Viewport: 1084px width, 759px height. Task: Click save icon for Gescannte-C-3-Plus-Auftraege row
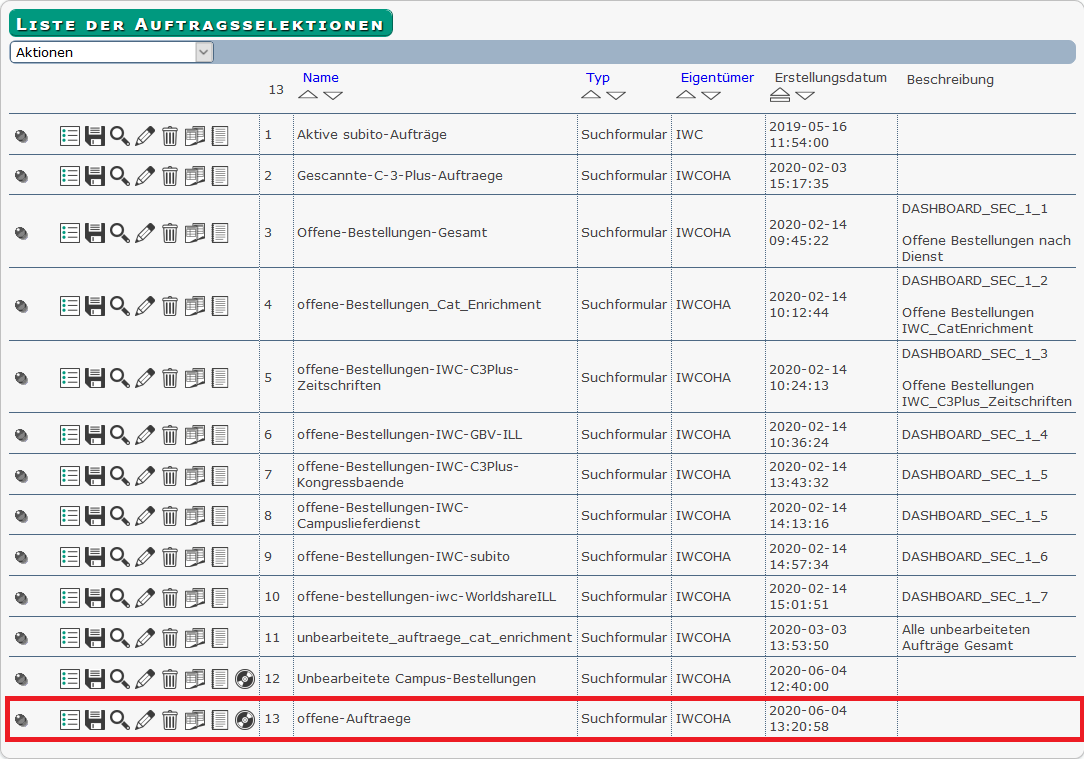95,176
